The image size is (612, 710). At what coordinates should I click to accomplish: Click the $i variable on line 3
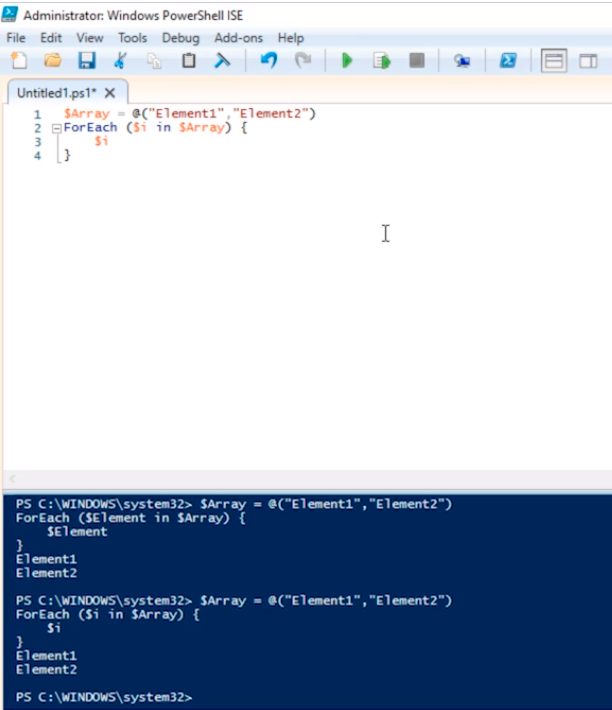101,141
